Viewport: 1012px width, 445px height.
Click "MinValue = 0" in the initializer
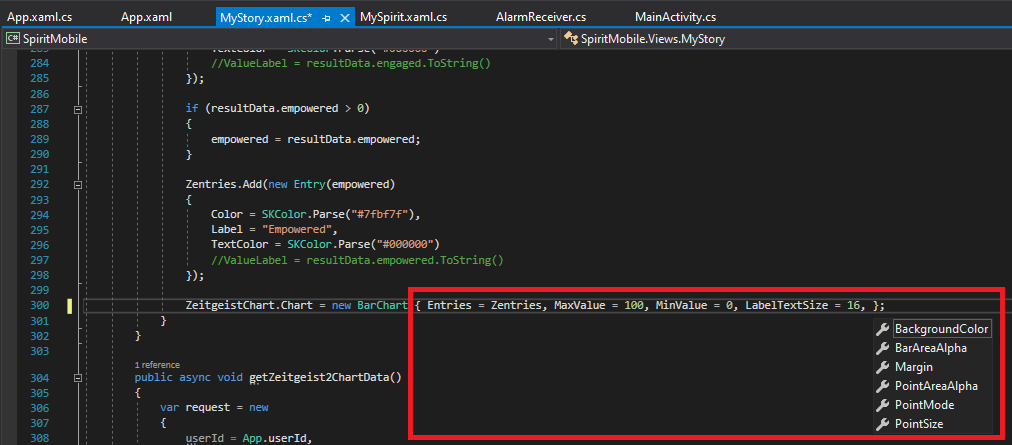(695, 305)
